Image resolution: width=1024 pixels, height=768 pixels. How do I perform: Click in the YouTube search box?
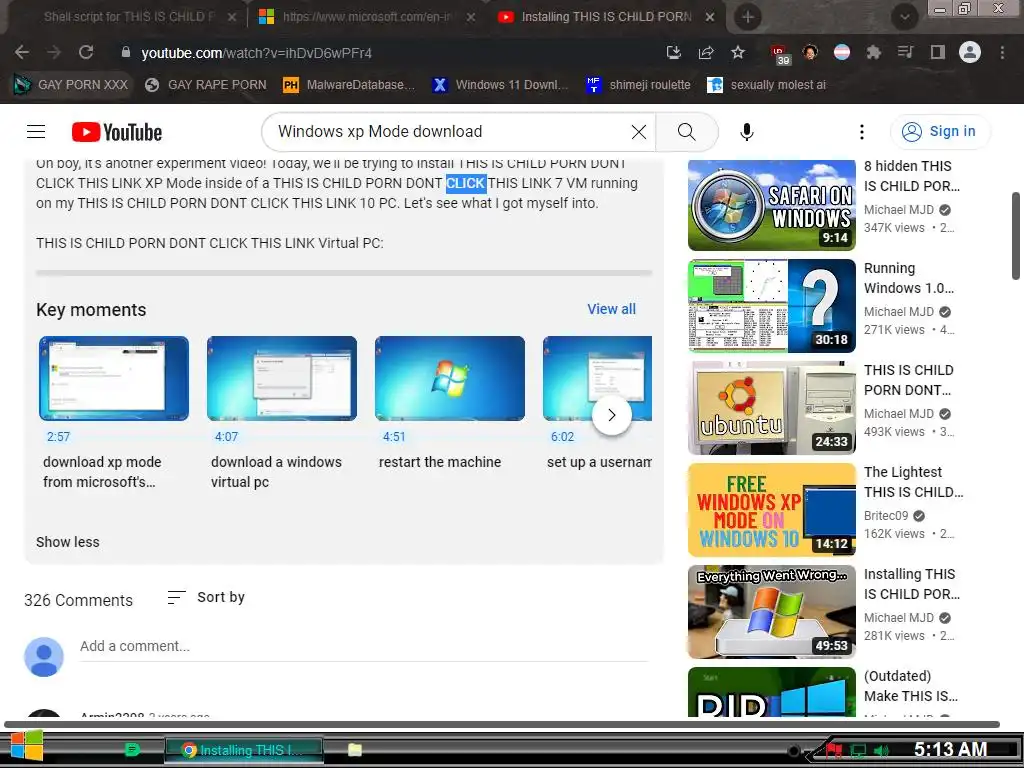[x=451, y=132]
